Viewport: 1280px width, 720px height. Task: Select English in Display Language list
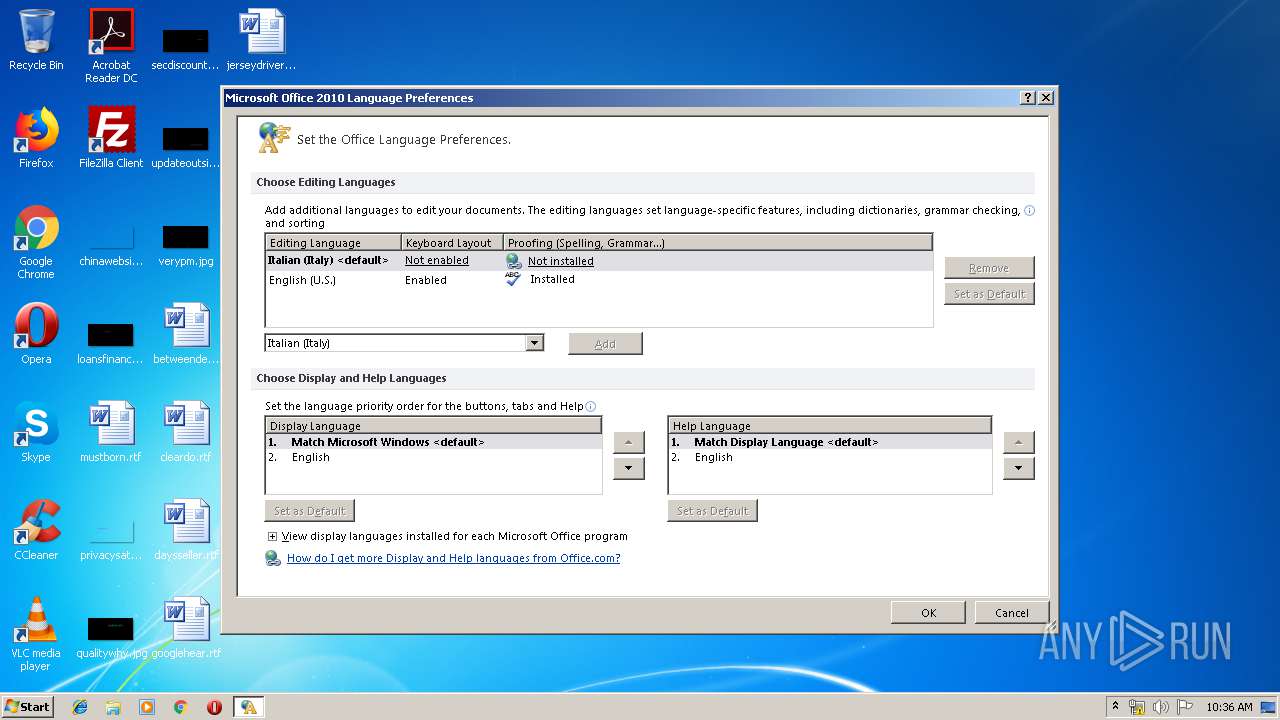[x=433, y=457]
